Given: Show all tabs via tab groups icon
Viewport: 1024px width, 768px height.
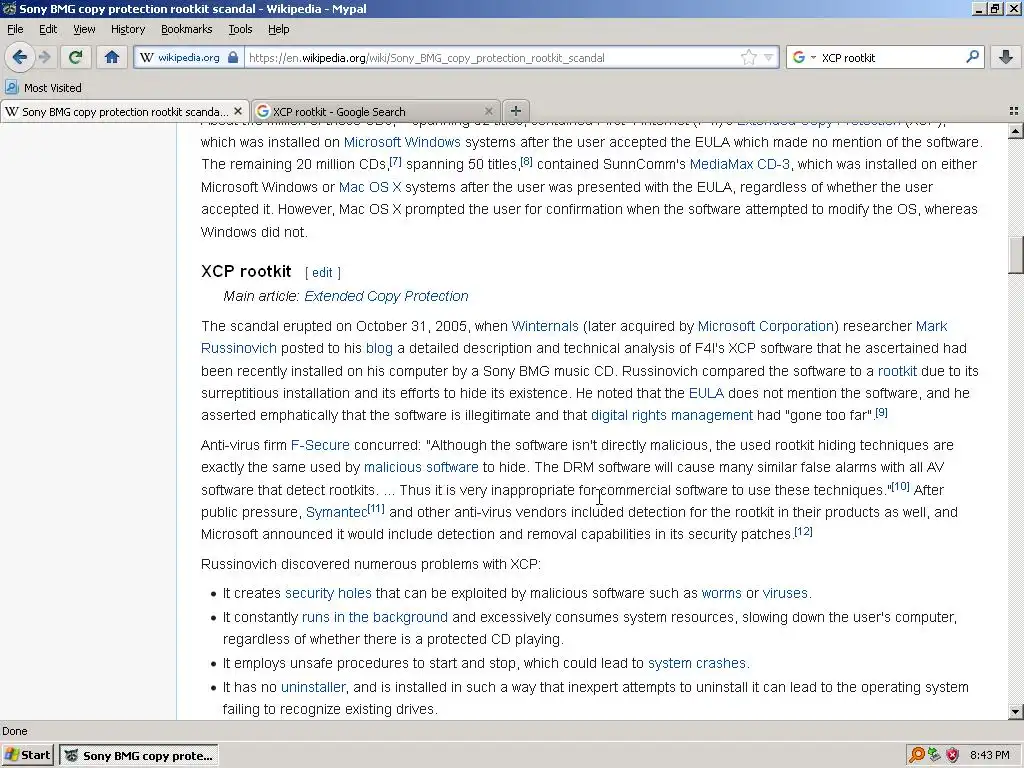Looking at the screenshot, I should 1014,111.
